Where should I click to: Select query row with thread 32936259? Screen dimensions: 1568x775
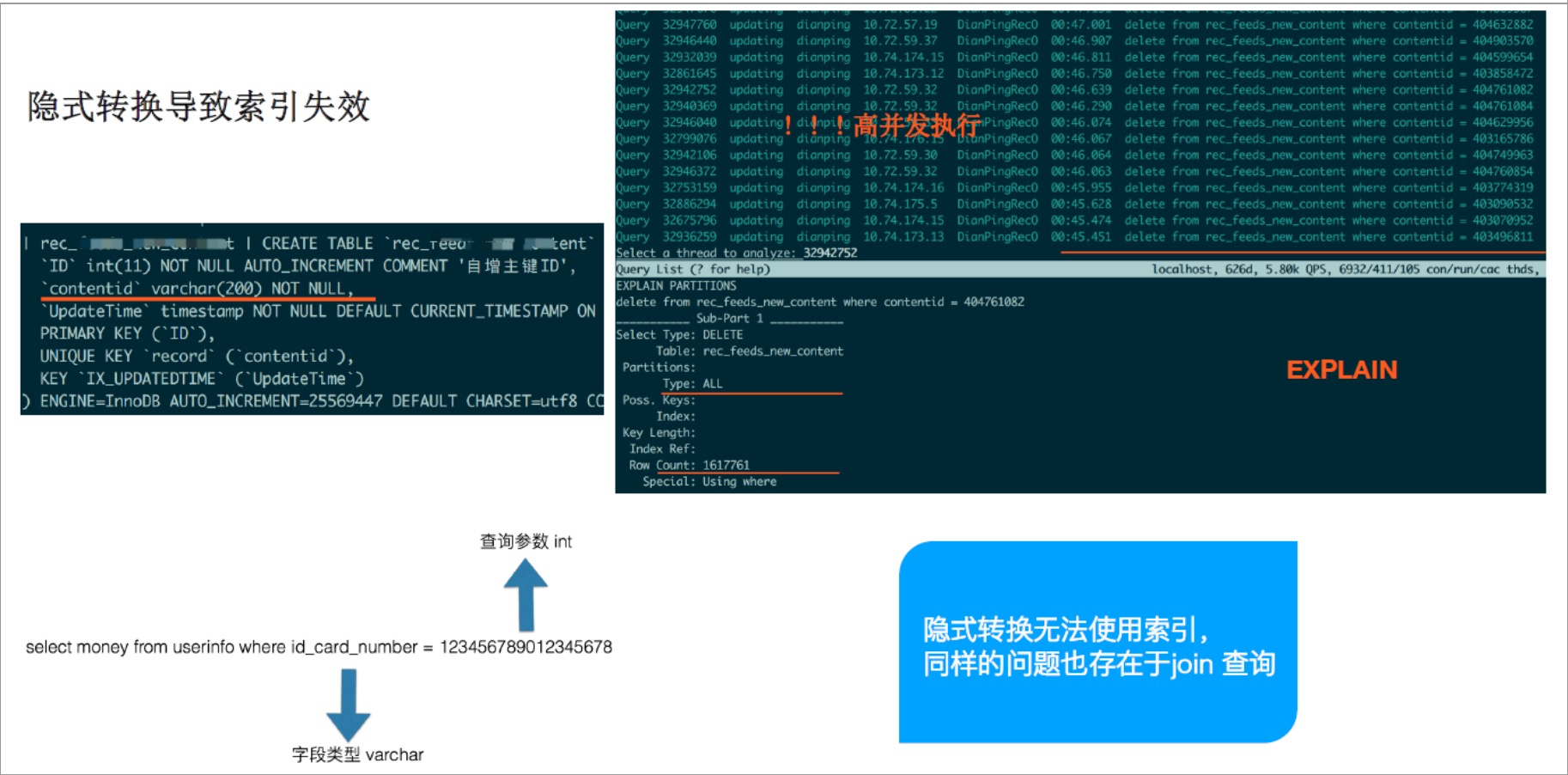(x=1074, y=237)
